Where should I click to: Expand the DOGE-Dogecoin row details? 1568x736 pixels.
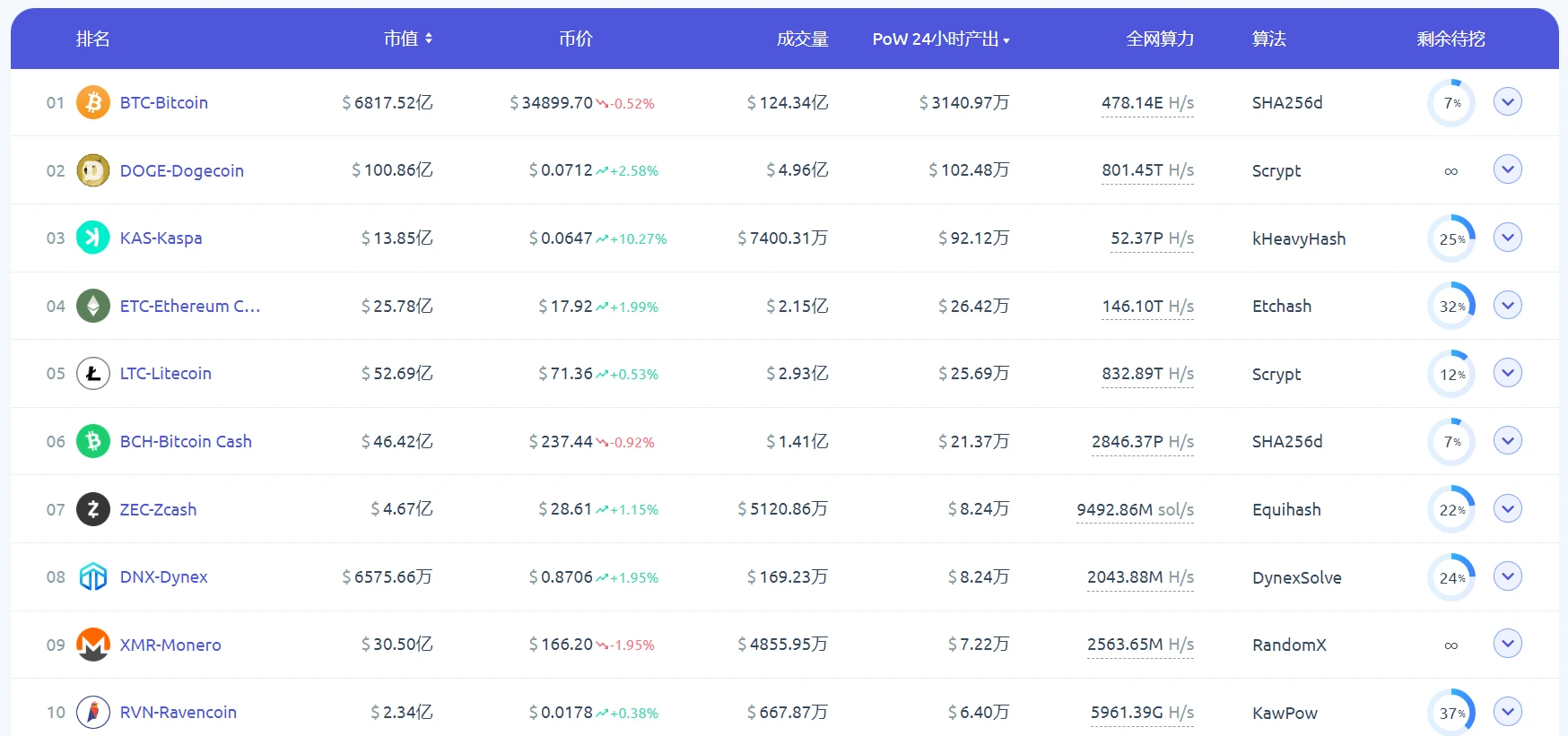pos(1508,169)
